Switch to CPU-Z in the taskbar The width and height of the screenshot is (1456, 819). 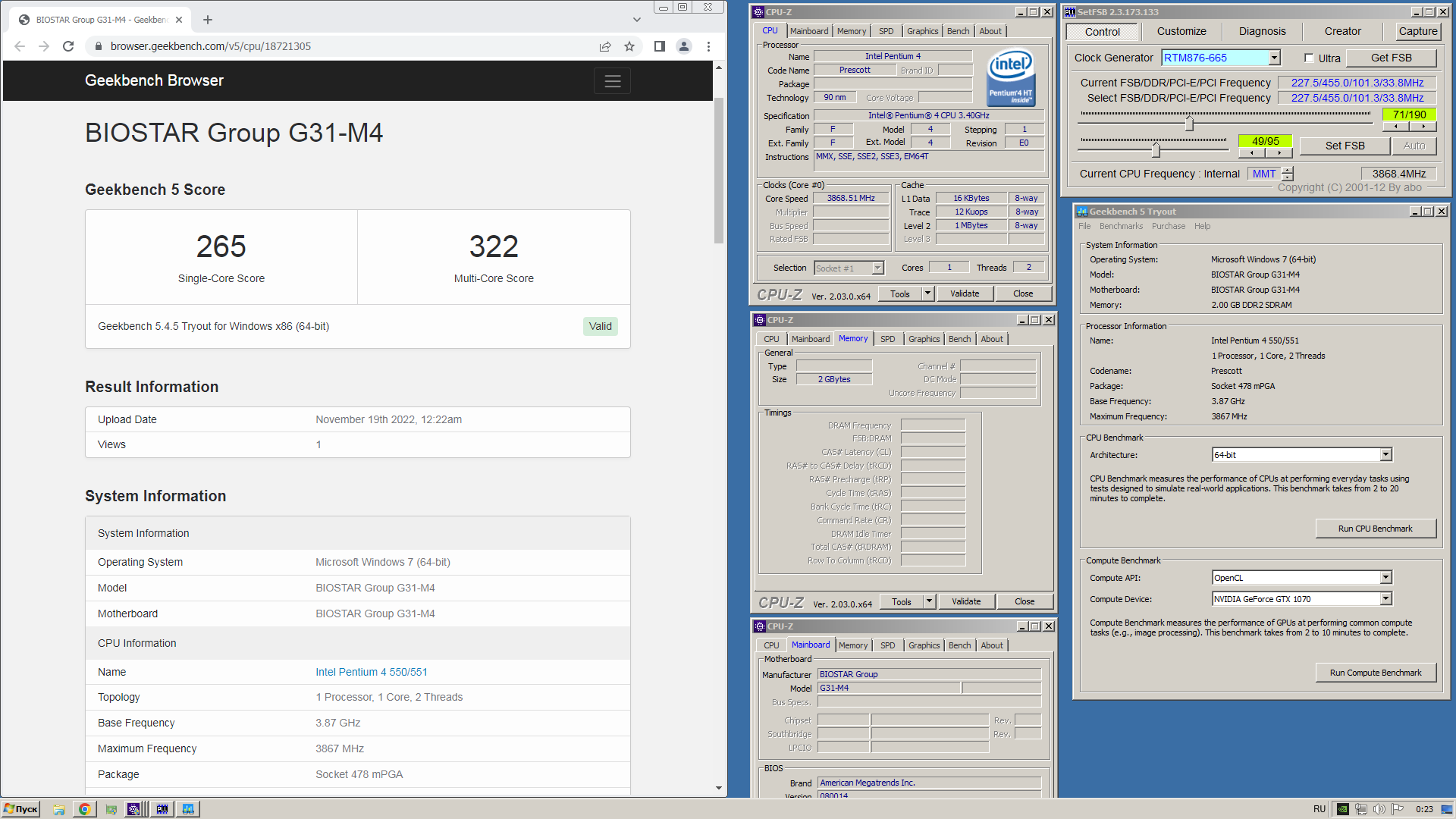(x=134, y=809)
